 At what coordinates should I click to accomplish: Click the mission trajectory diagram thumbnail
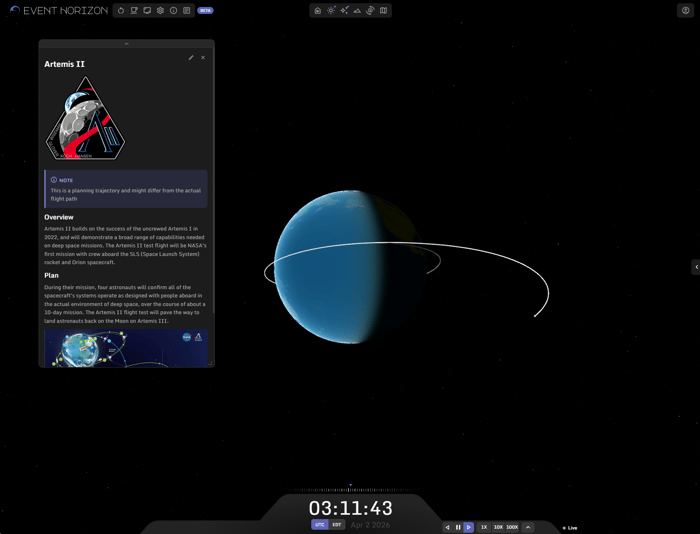click(x=126, y=348)
